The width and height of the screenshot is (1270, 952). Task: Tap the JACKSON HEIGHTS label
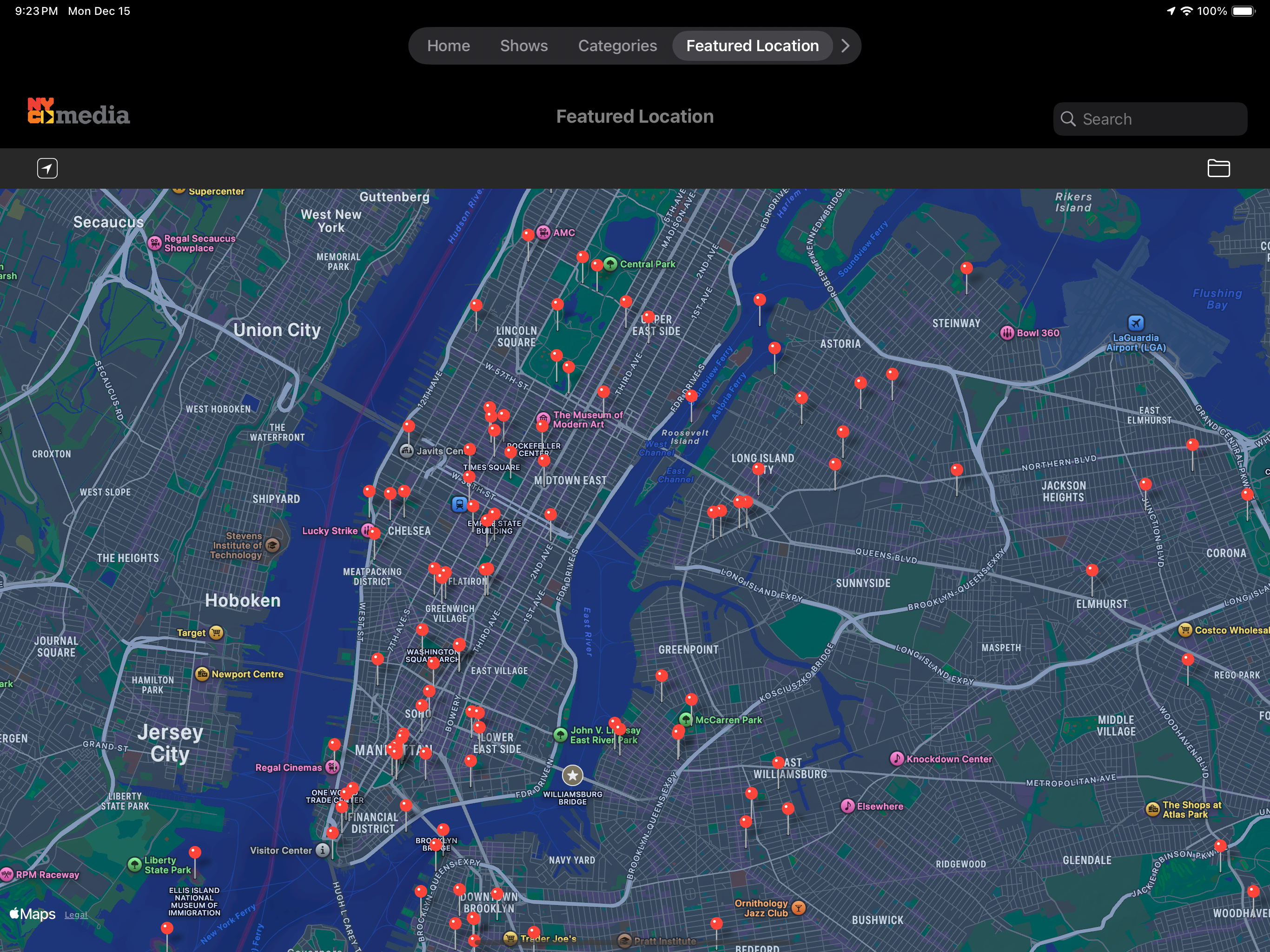pyautogui.click(x=1063, y=491)
